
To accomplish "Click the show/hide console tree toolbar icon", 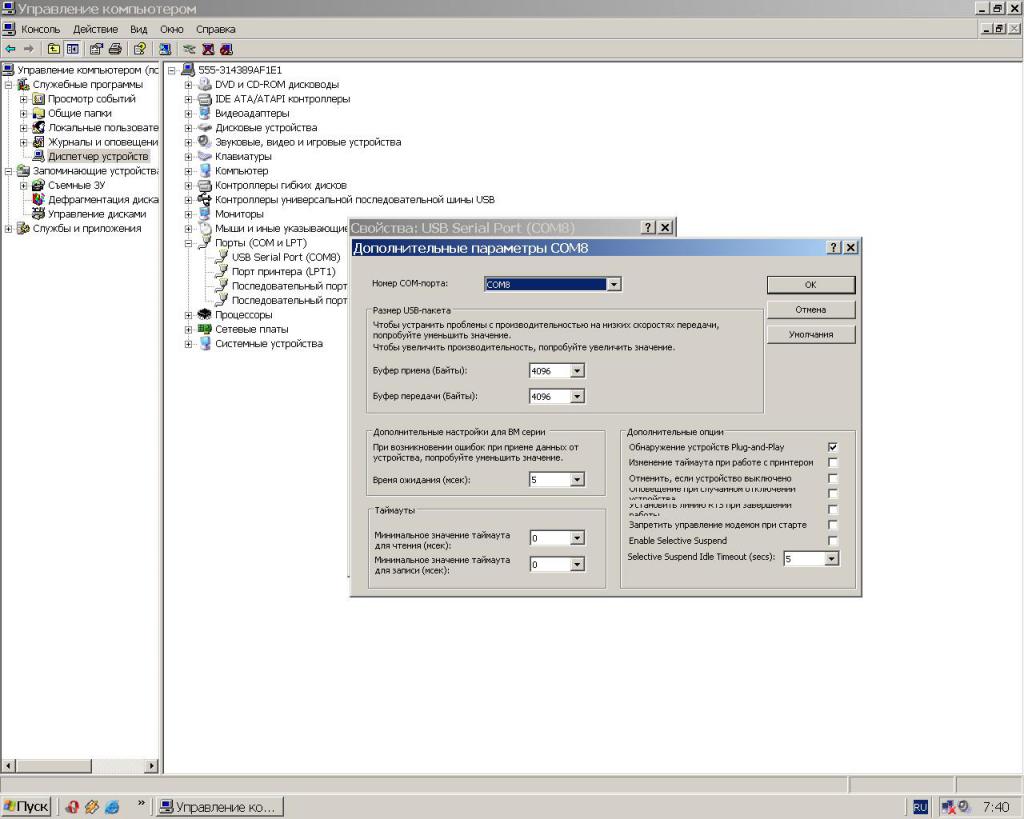I will pyautogui.click(x=73, y=48).
